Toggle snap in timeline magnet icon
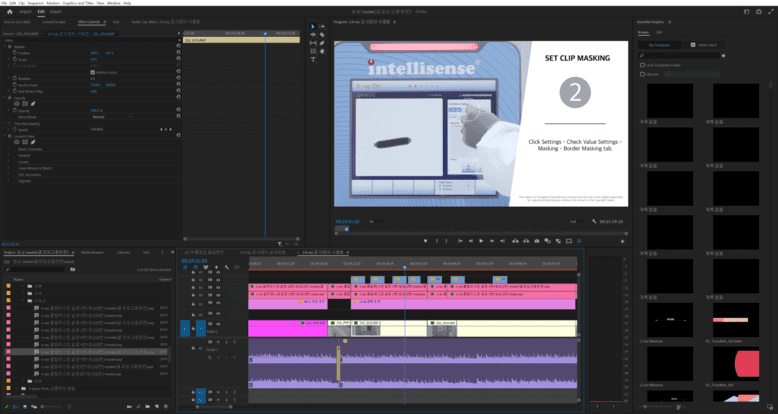 [x=195, y=267]
